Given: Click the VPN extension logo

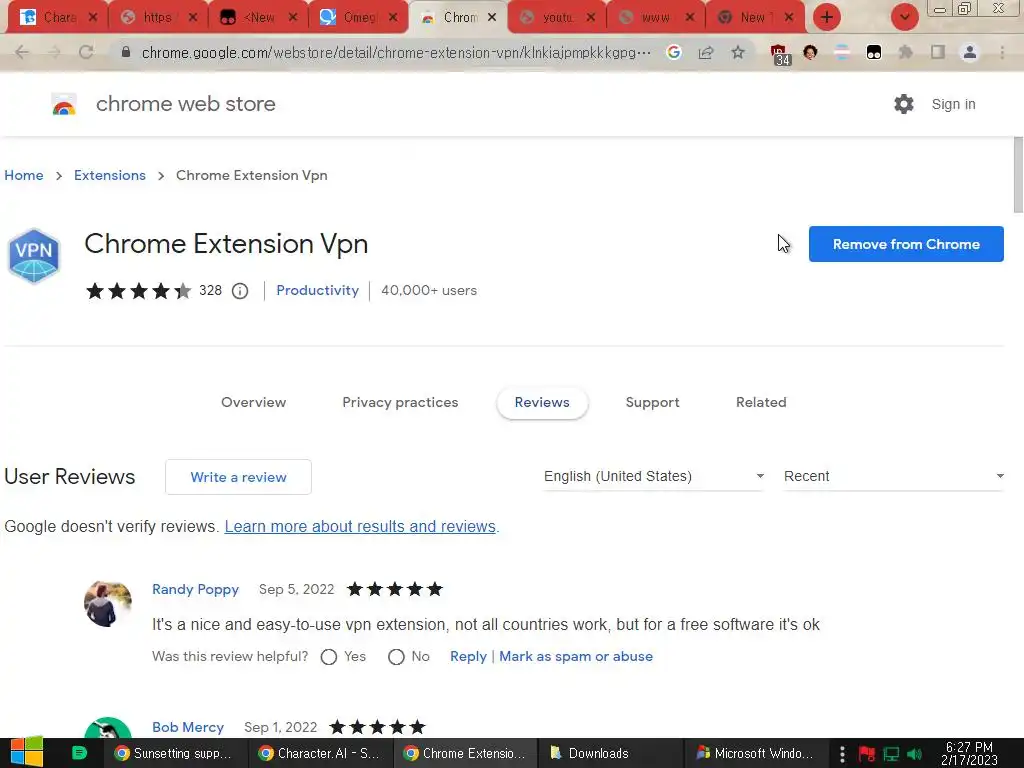Looking at the screenshot, I should tap(34, 255).
